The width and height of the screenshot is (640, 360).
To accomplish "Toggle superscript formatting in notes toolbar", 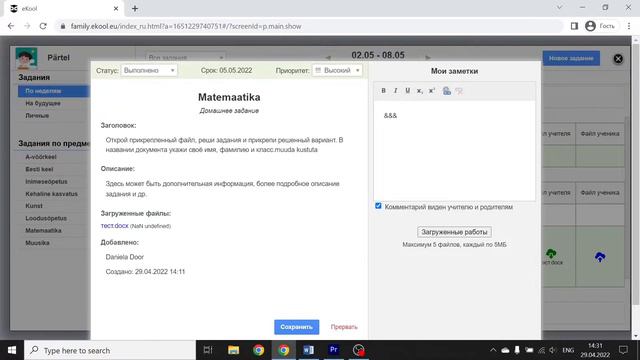I will (x=431, y=91).
